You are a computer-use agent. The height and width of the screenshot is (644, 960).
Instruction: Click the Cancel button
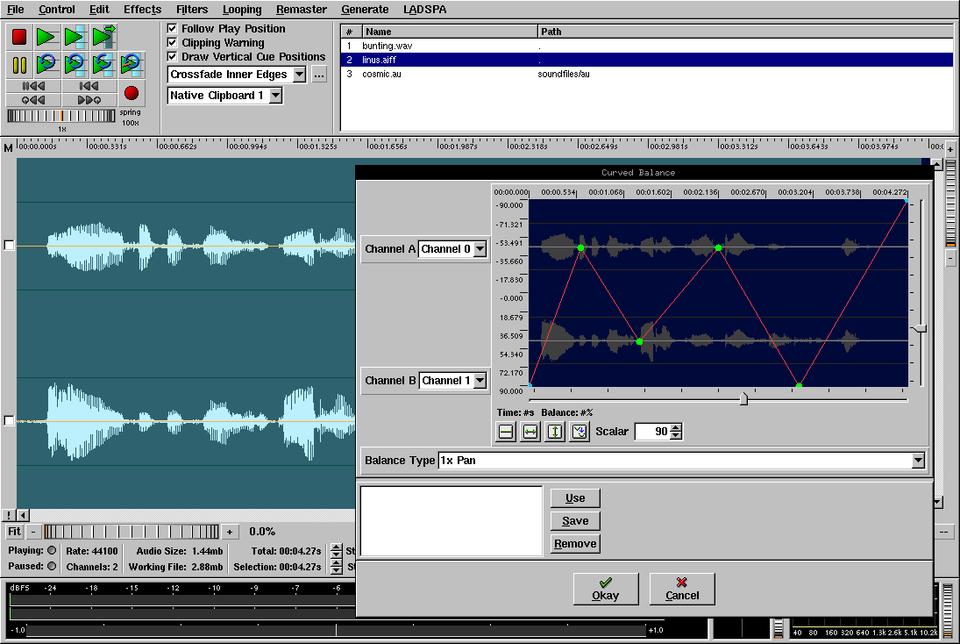point(682,588)
